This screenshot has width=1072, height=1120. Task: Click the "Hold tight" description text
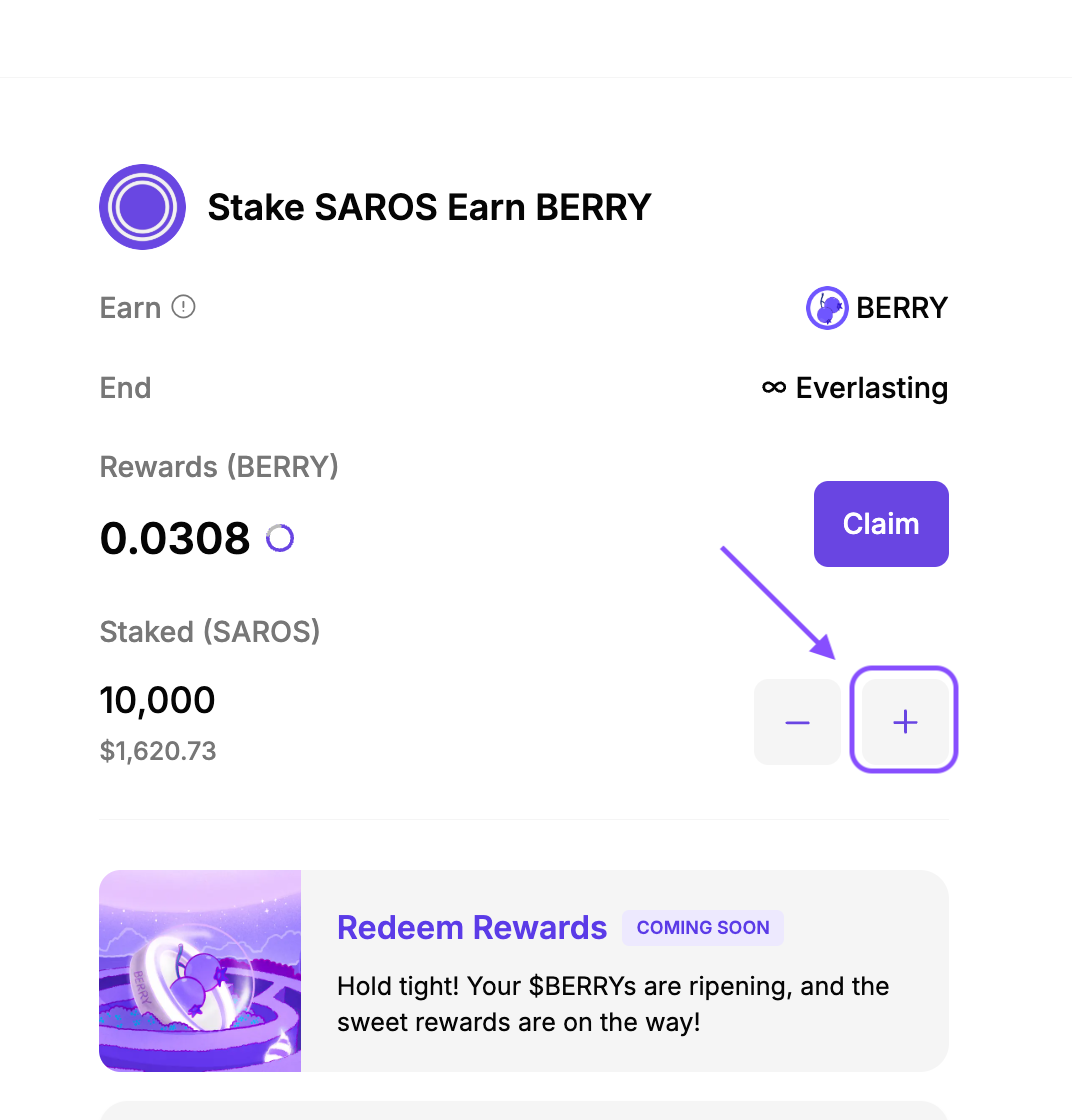(x=613, y=1005)
